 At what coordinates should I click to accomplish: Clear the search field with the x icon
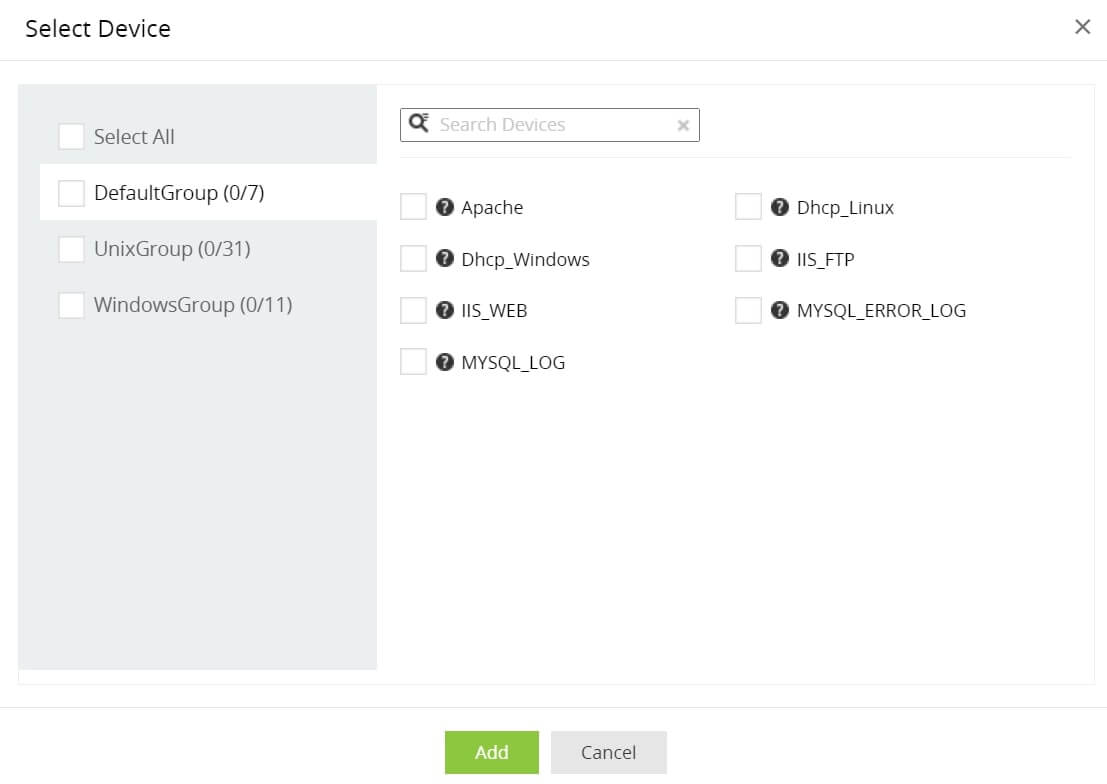click(683, 125)
